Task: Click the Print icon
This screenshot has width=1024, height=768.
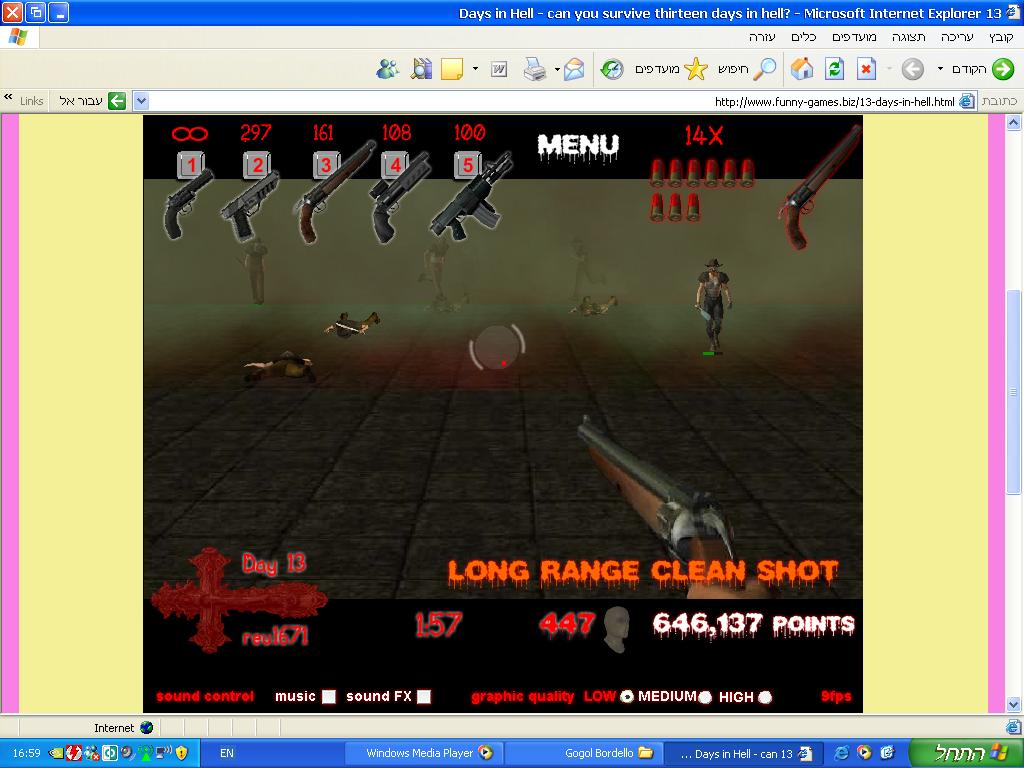Action: (x=534, y=69)
